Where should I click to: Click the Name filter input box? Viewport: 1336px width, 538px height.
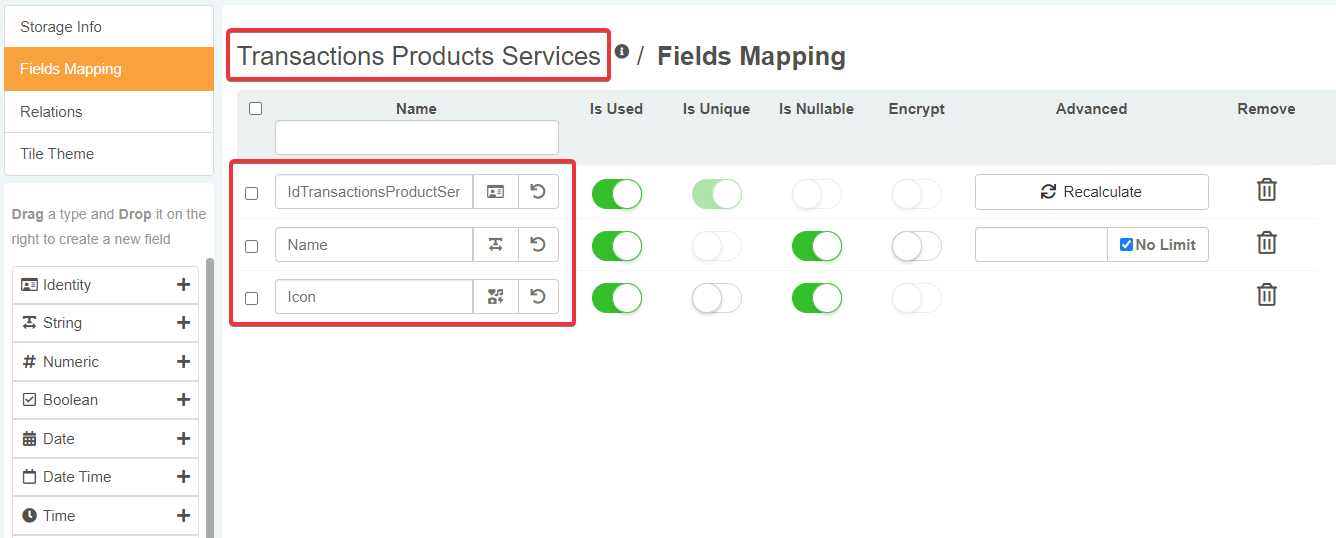(x=416, y=138)
